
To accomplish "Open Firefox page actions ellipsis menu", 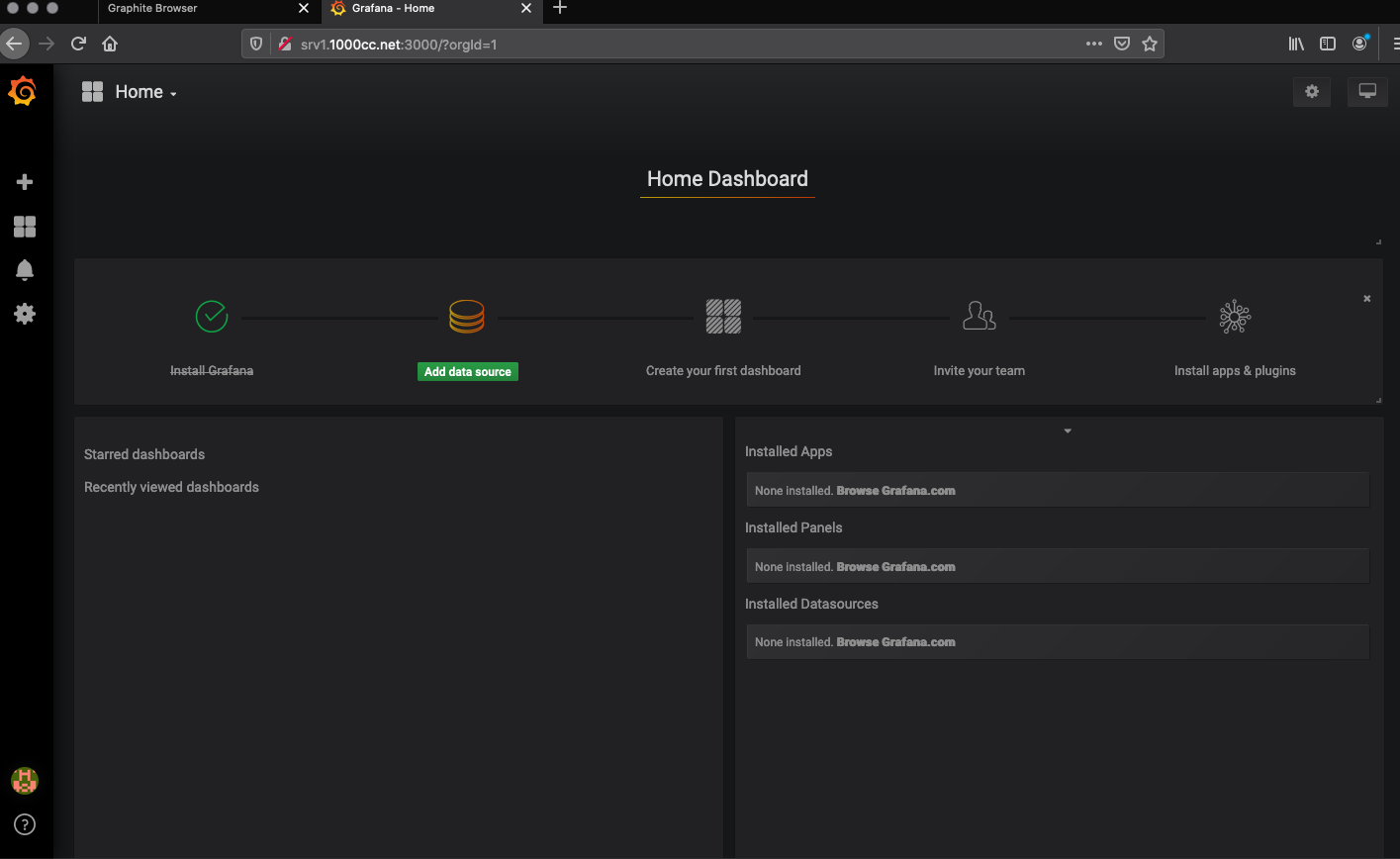I will tap(1093, 44).
